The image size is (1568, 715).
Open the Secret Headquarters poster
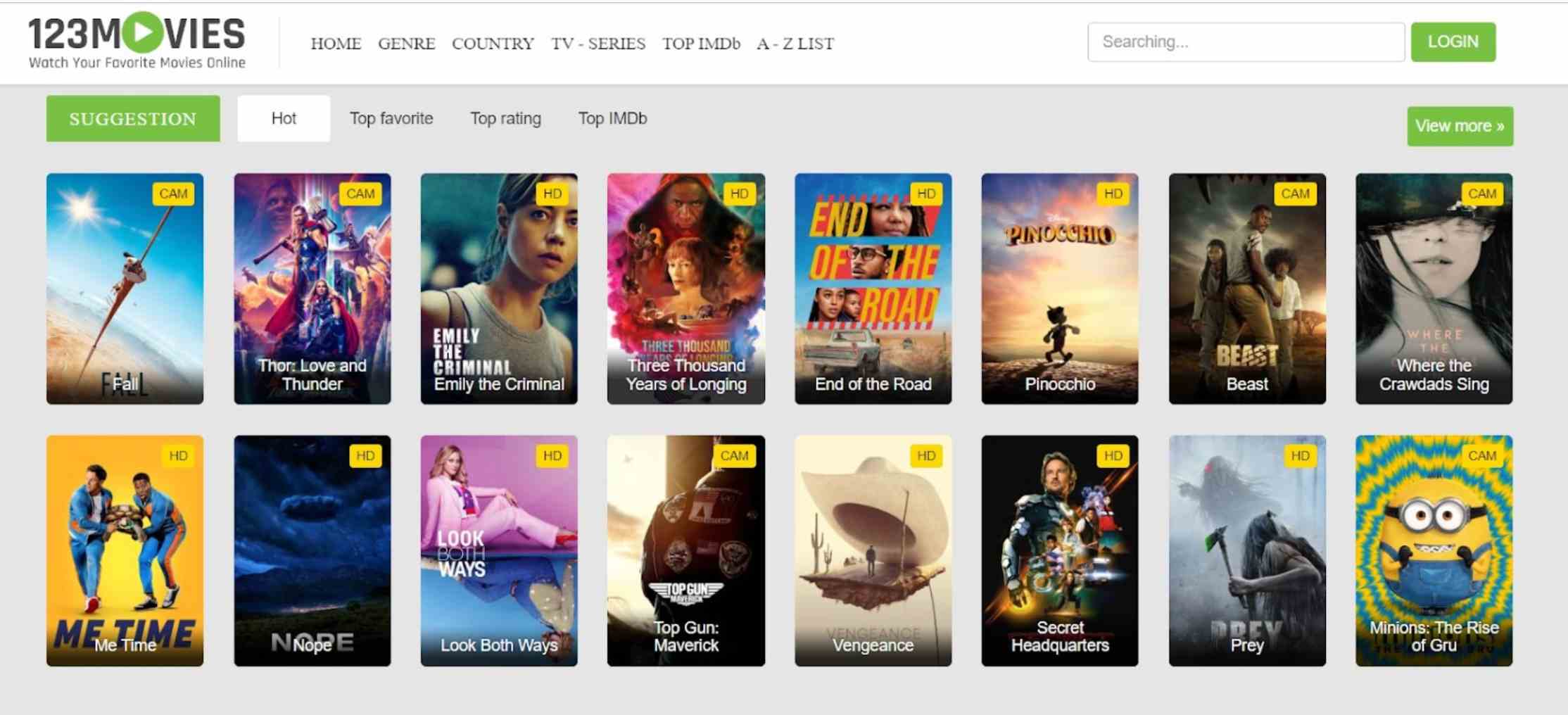1060,550
